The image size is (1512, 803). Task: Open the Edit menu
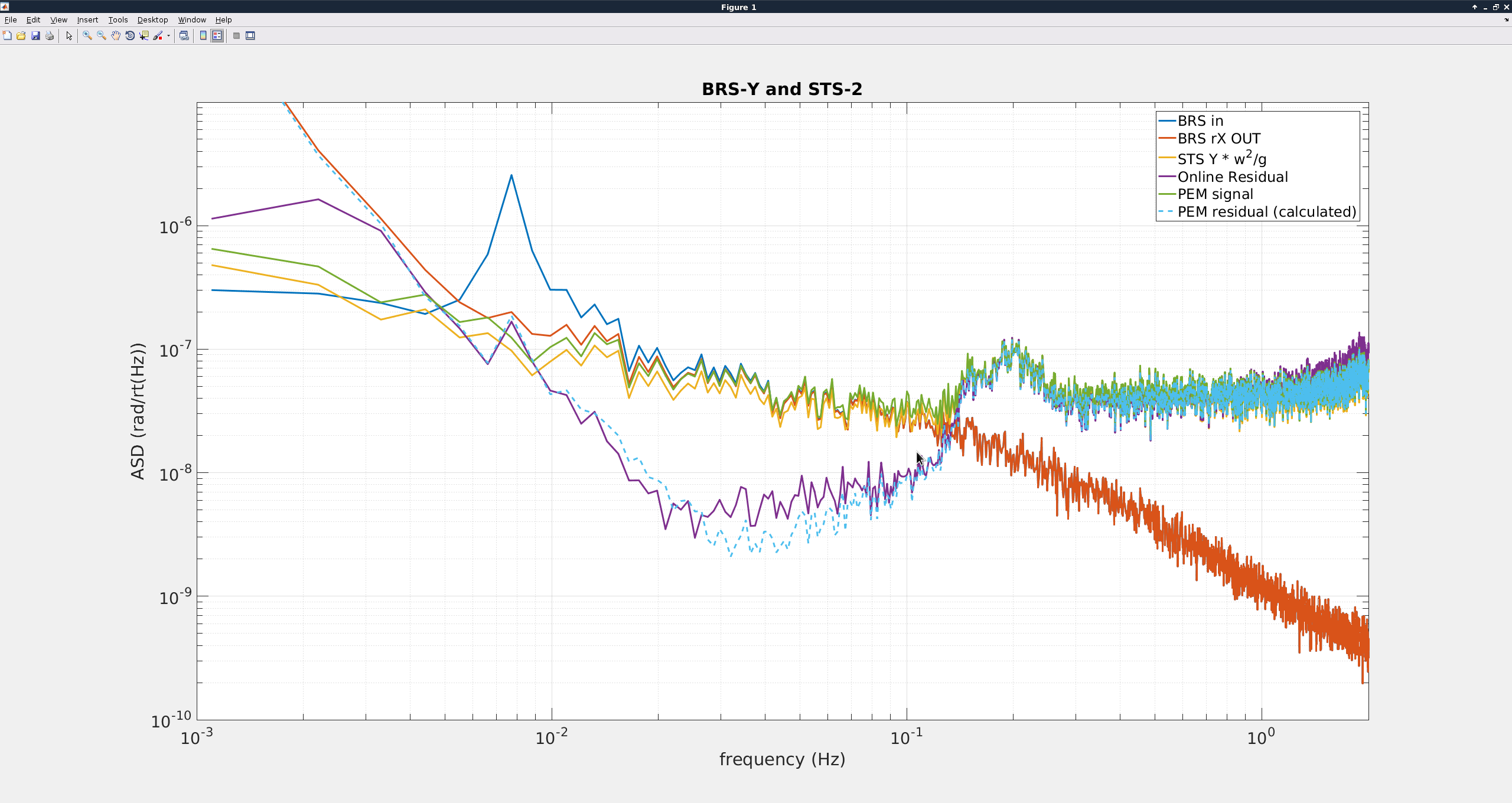(33, 20)
